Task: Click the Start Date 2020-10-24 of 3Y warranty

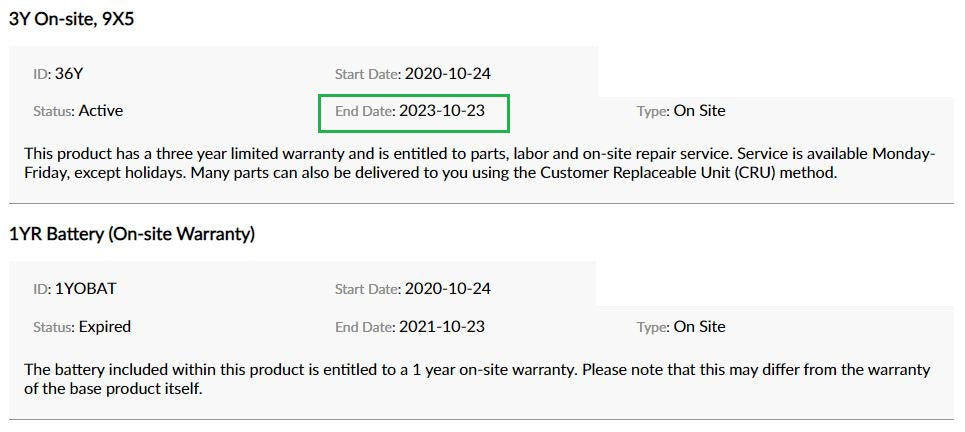Action: pos(447,74)
